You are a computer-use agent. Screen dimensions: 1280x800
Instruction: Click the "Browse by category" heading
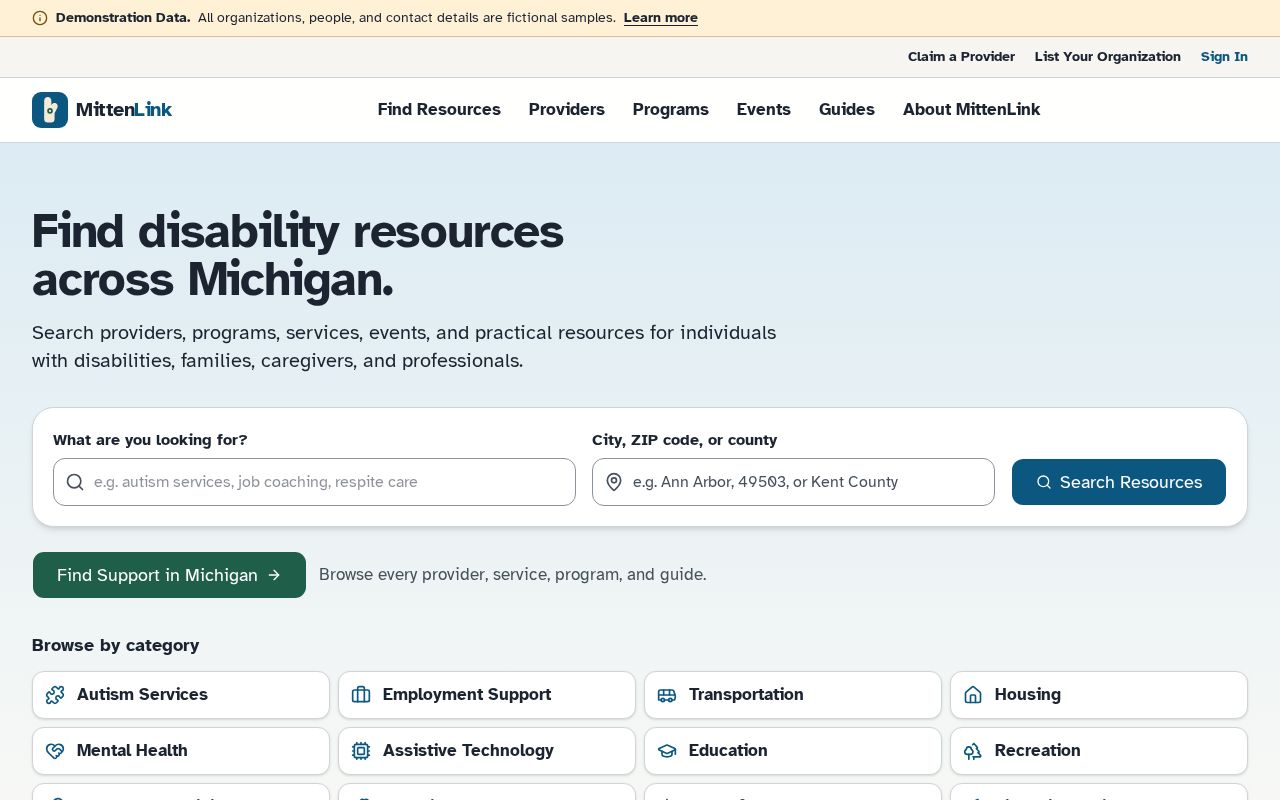tap(115, 645)
